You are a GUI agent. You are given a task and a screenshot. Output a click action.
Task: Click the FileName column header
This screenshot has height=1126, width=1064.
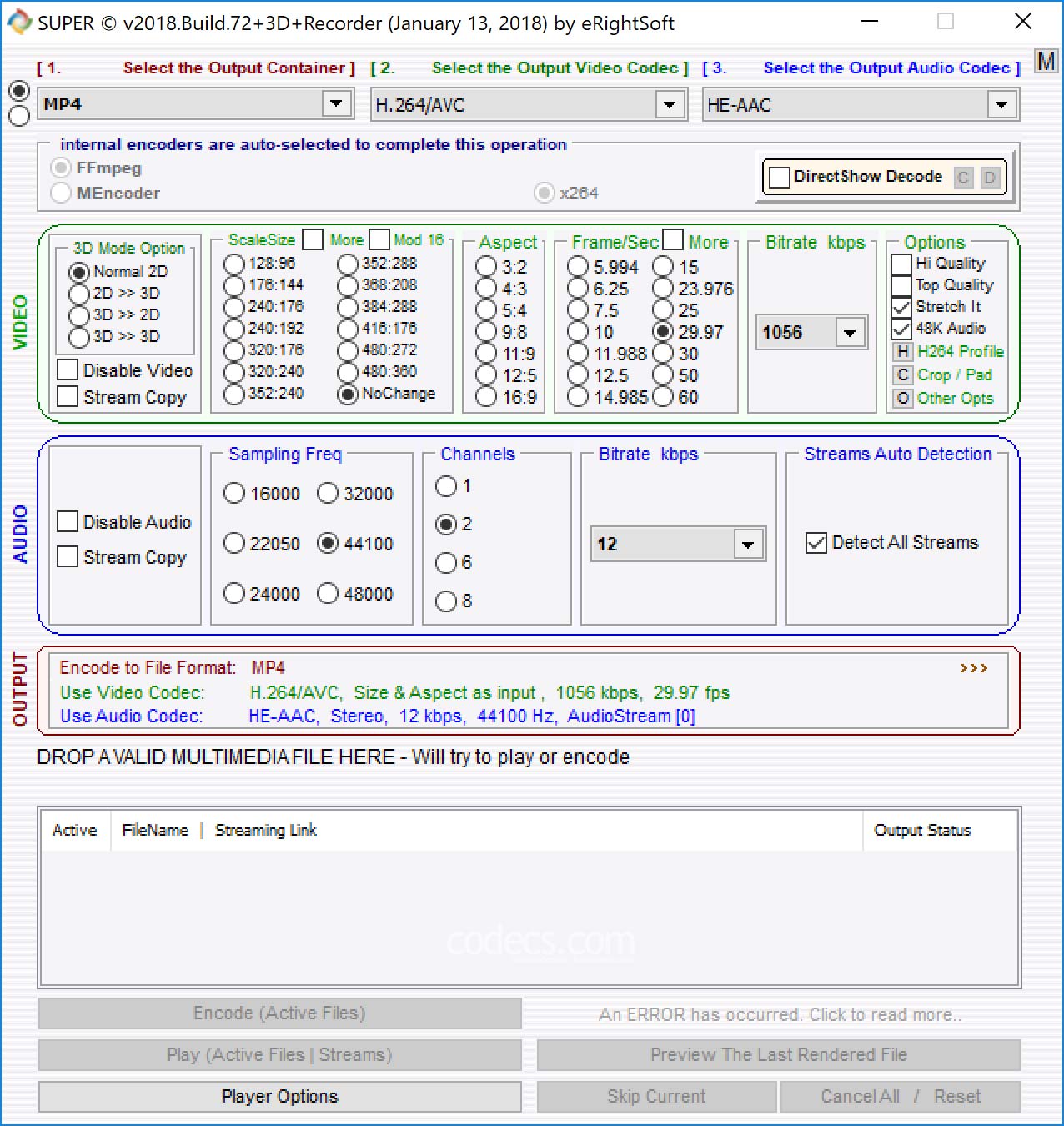[155, 830]
